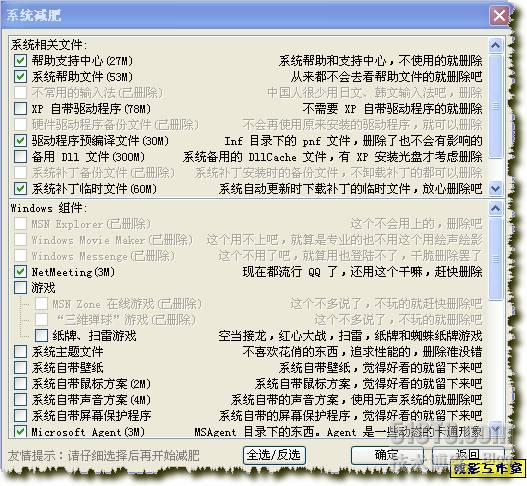Tick the 游戏 parent checkbox

click(20, 288)
